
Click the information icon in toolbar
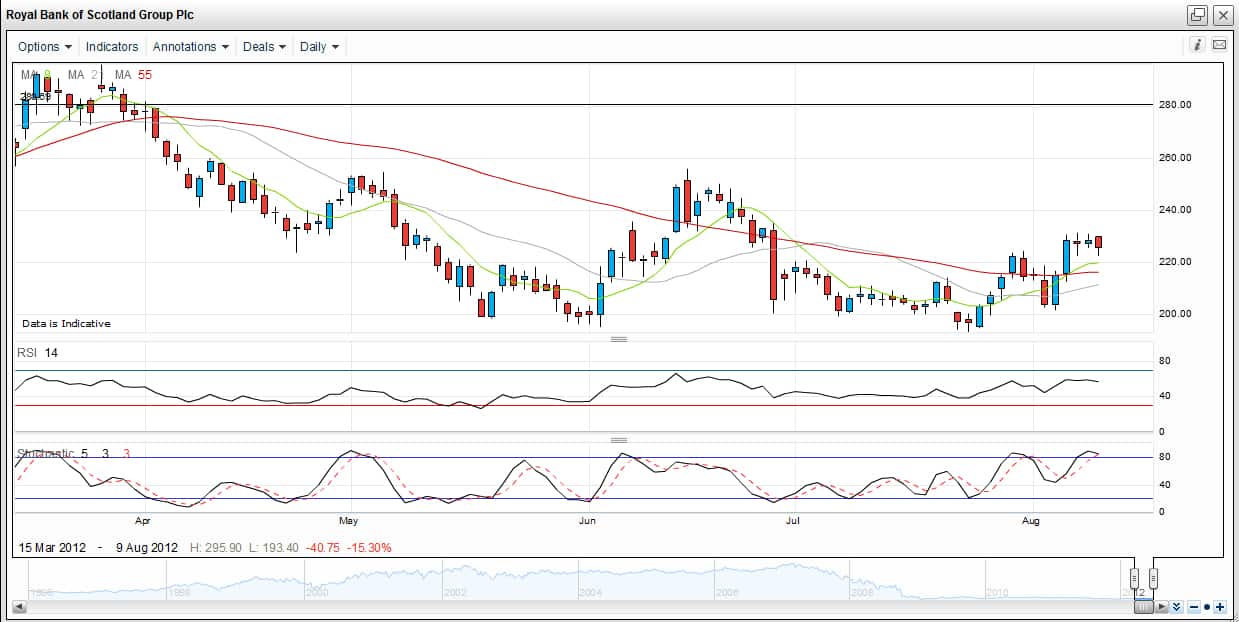pyautogui.click(x=1198, y=45)
